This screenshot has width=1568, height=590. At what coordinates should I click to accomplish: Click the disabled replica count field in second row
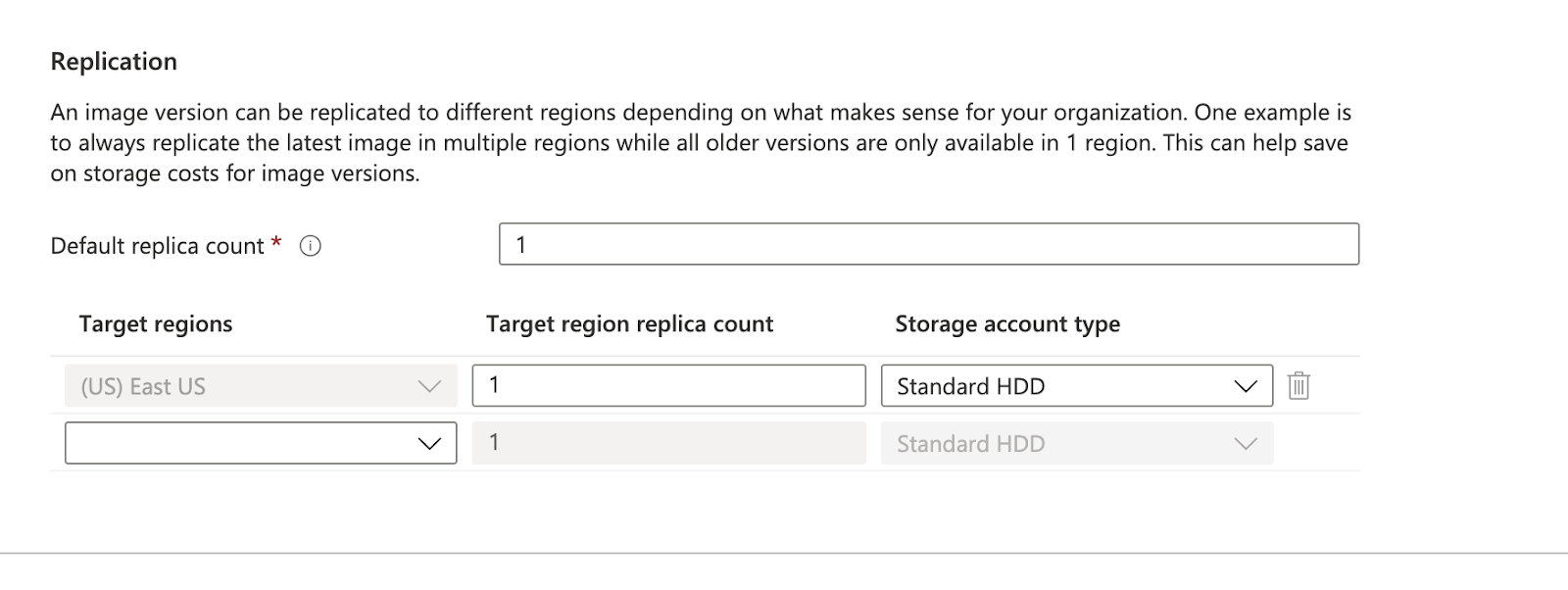pyautogui.click(x=669, y=443)
